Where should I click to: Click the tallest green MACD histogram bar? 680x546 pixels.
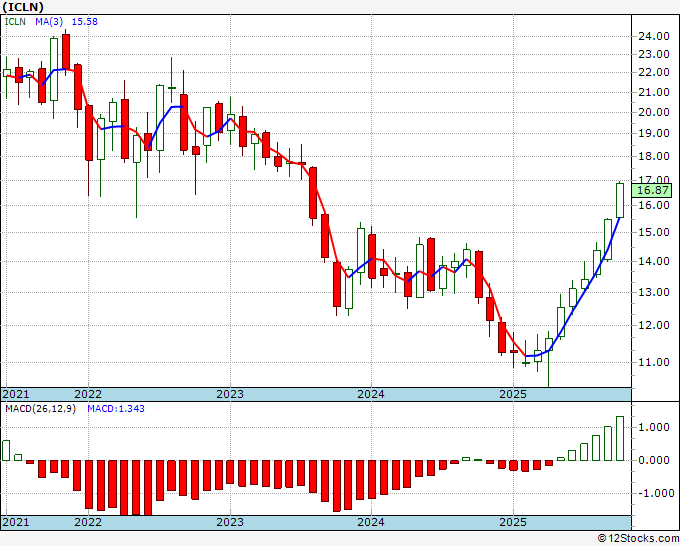620,438
